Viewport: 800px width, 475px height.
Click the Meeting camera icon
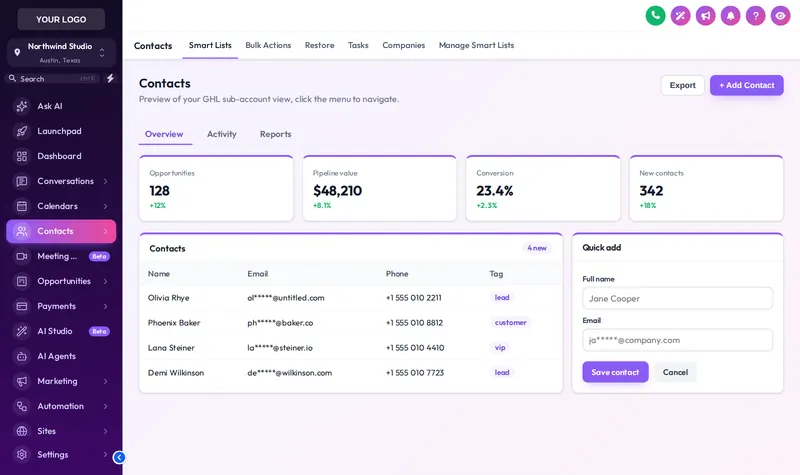pyautogui.click(x=21, y=256)
